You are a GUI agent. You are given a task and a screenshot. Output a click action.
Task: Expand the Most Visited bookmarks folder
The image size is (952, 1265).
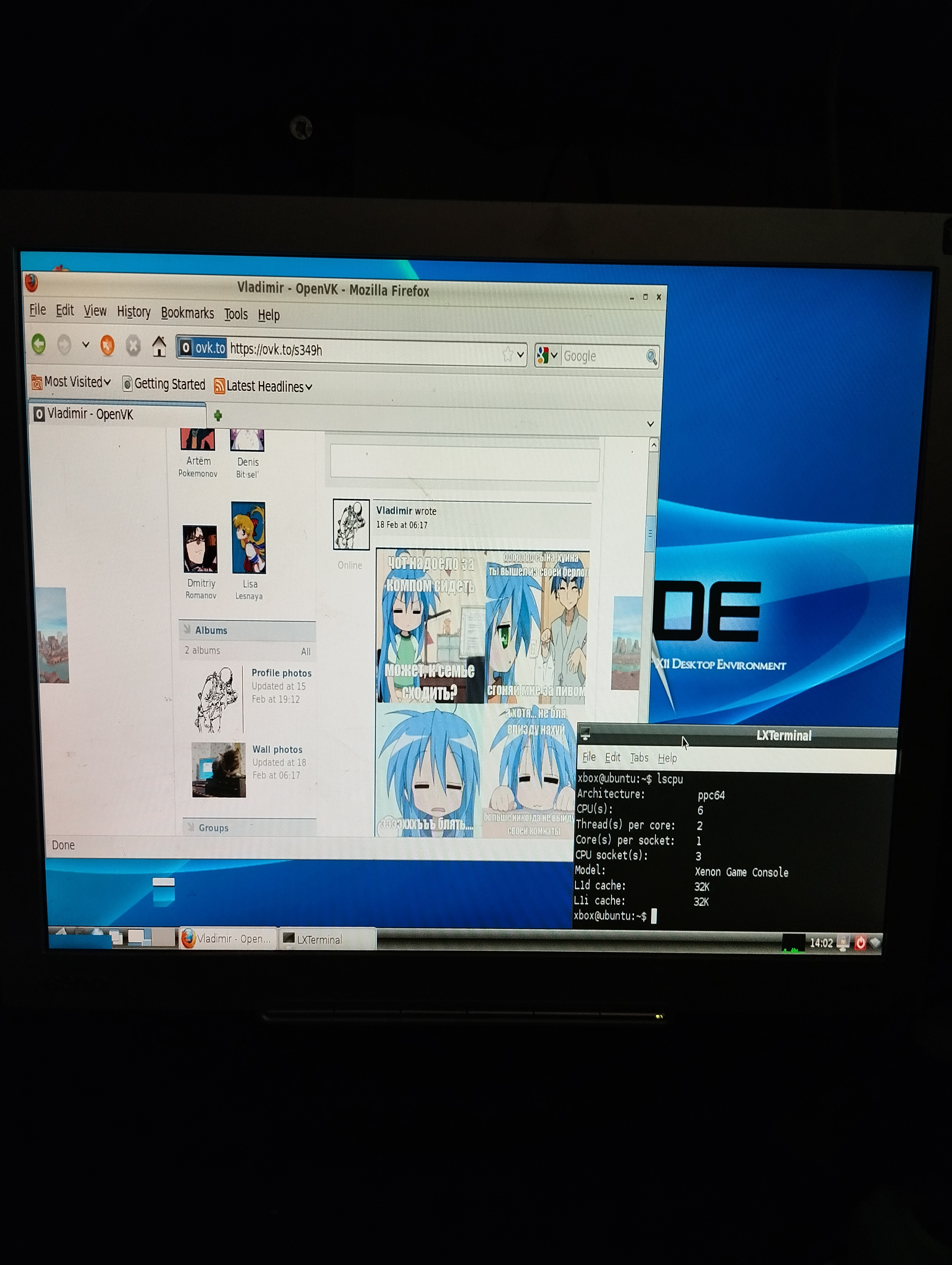[x=71, y=381]
